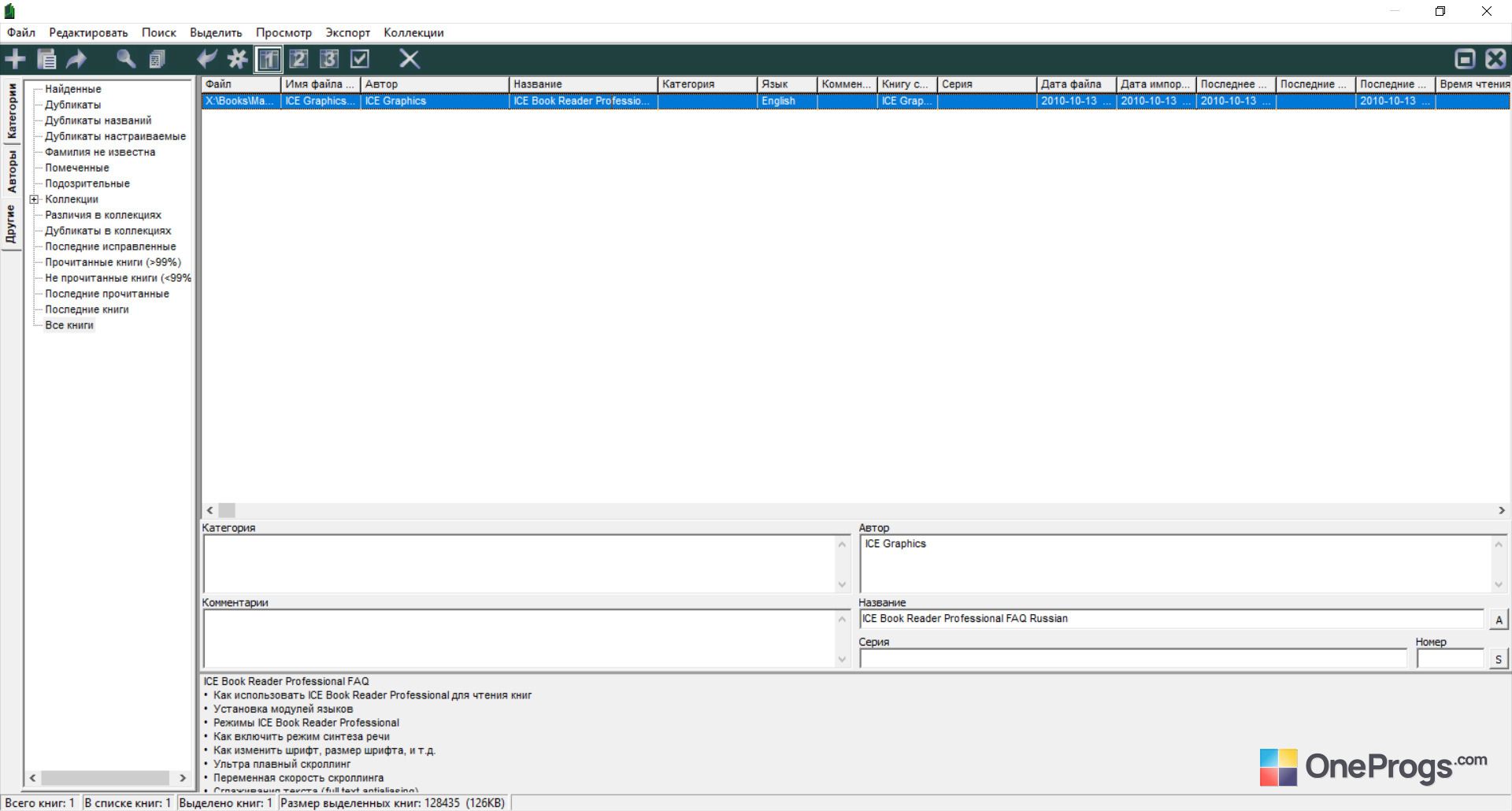Sort by the Название column header
Image resolution: width=1512 pixels, height=811 pixels.
point(584,84)
